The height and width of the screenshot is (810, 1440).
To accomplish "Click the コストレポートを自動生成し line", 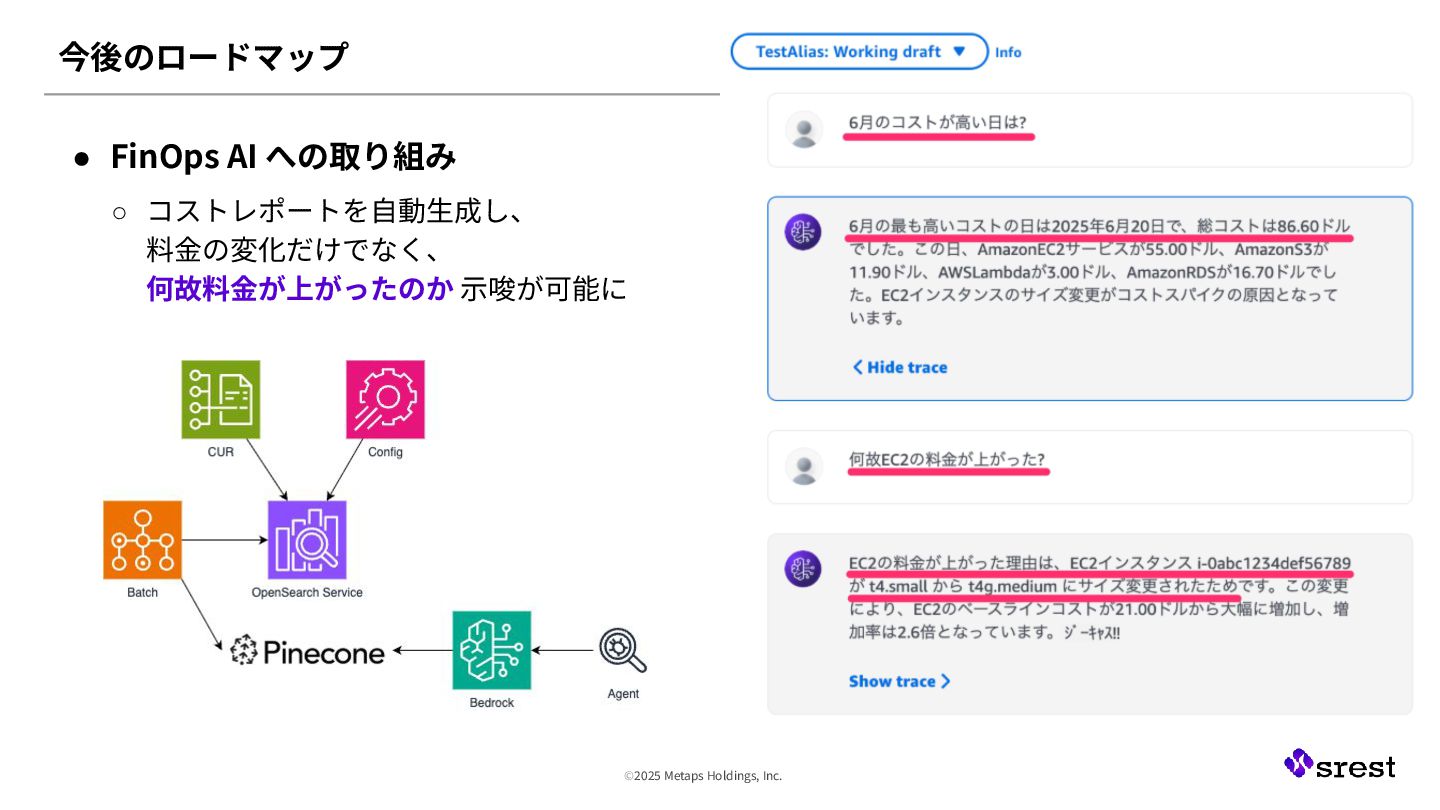I will pyautogui.click(x=336, y=211).
